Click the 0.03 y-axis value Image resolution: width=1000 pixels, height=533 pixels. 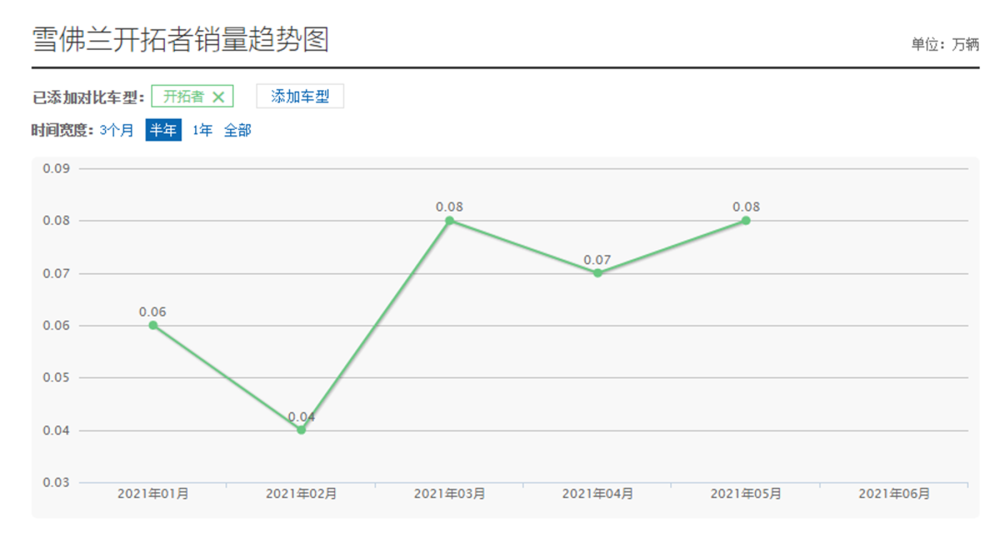(x=56, y=482)
